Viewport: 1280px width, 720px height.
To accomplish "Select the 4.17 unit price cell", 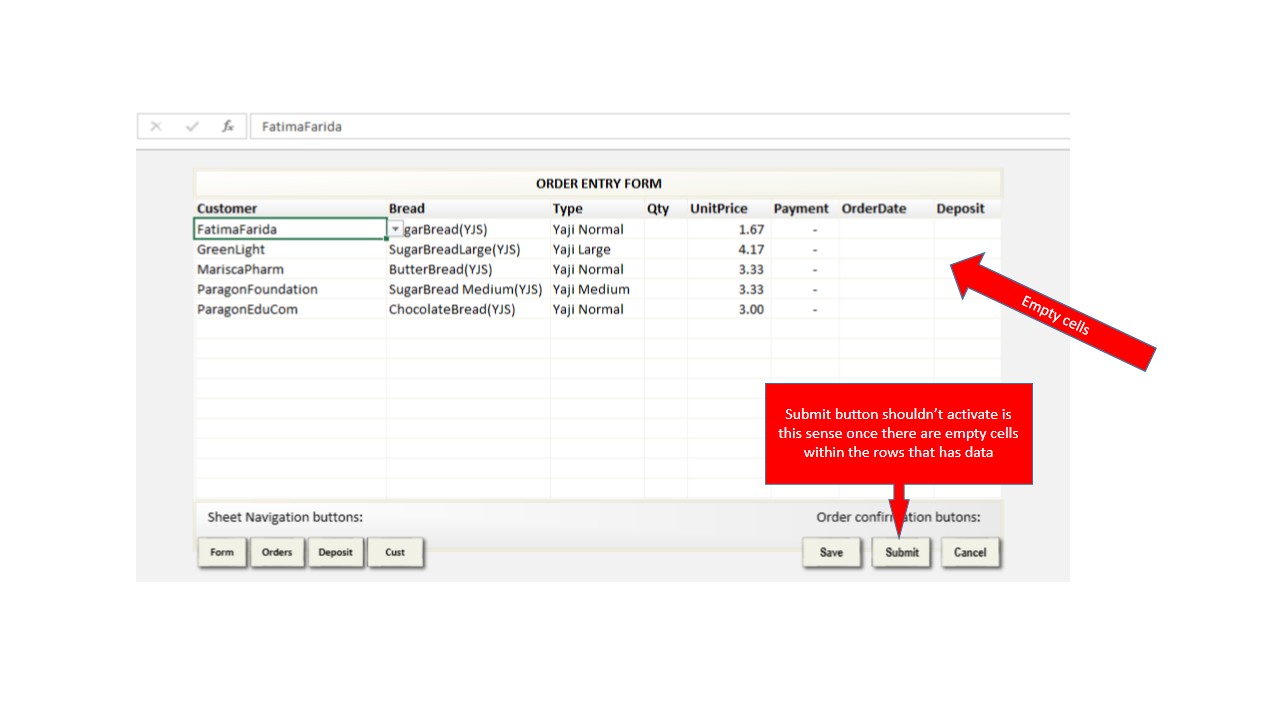I will click(729, 249).
